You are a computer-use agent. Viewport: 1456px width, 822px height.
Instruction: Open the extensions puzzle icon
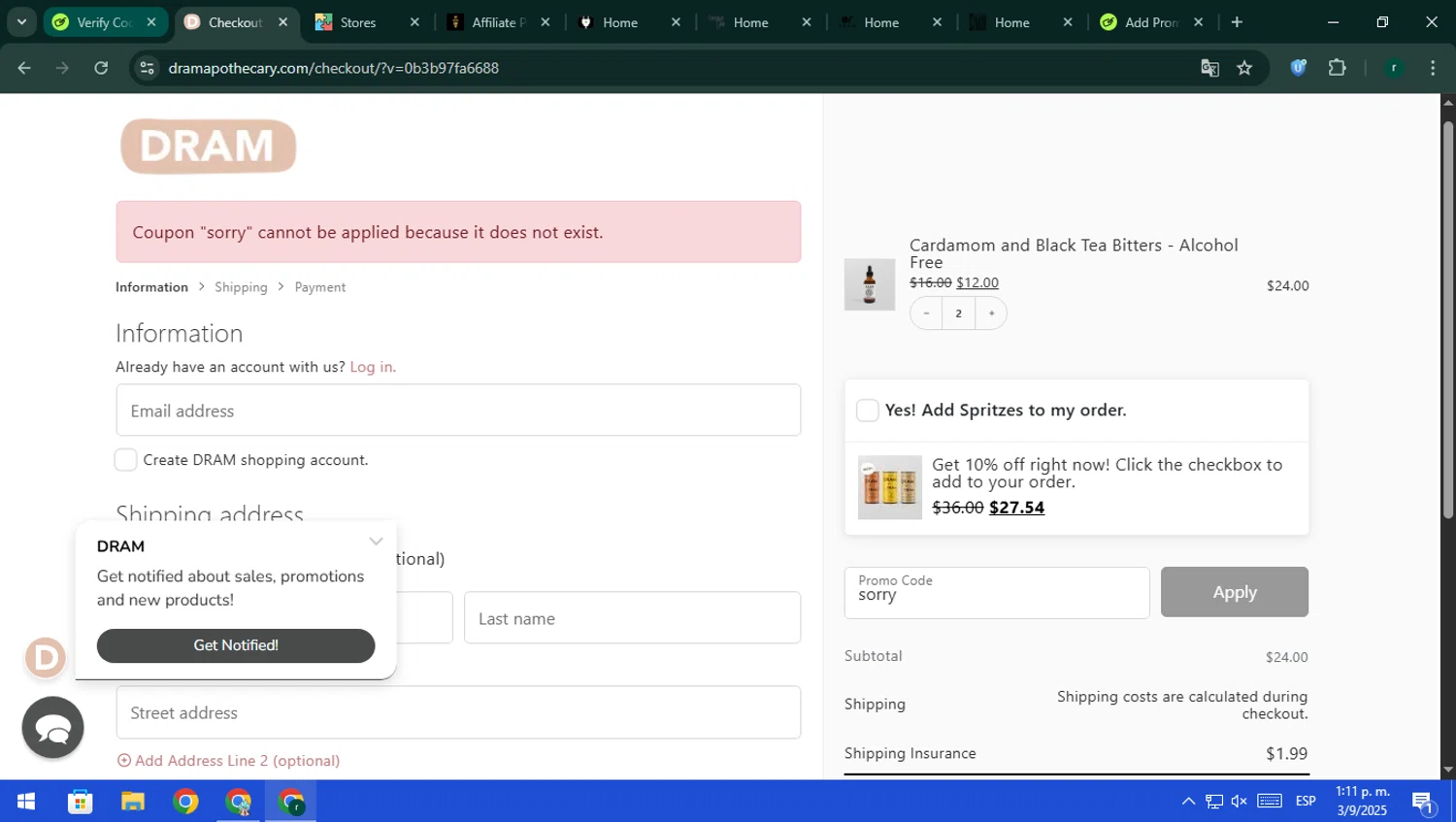[1337, 68]
